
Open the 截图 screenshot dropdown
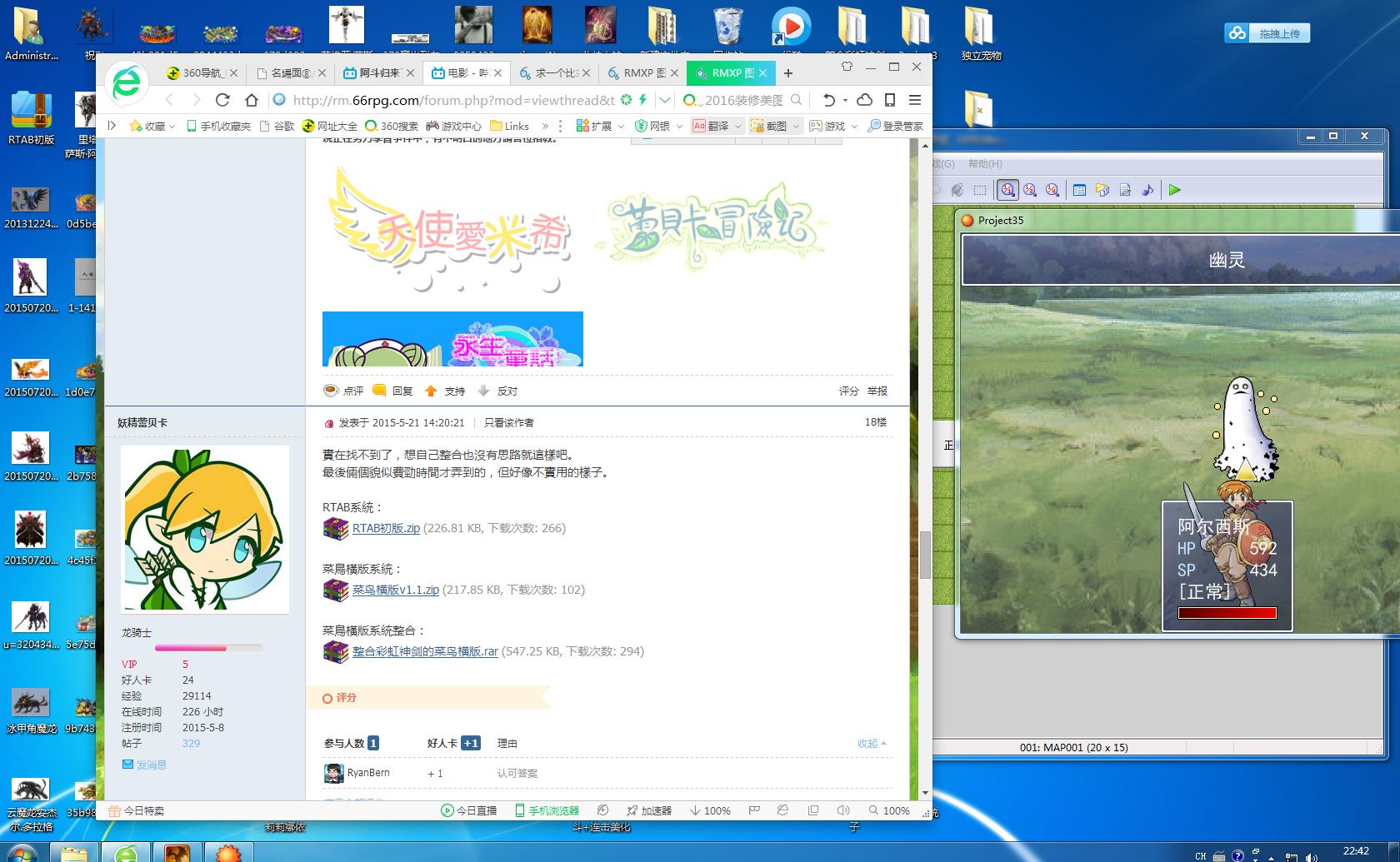(796, 127)
